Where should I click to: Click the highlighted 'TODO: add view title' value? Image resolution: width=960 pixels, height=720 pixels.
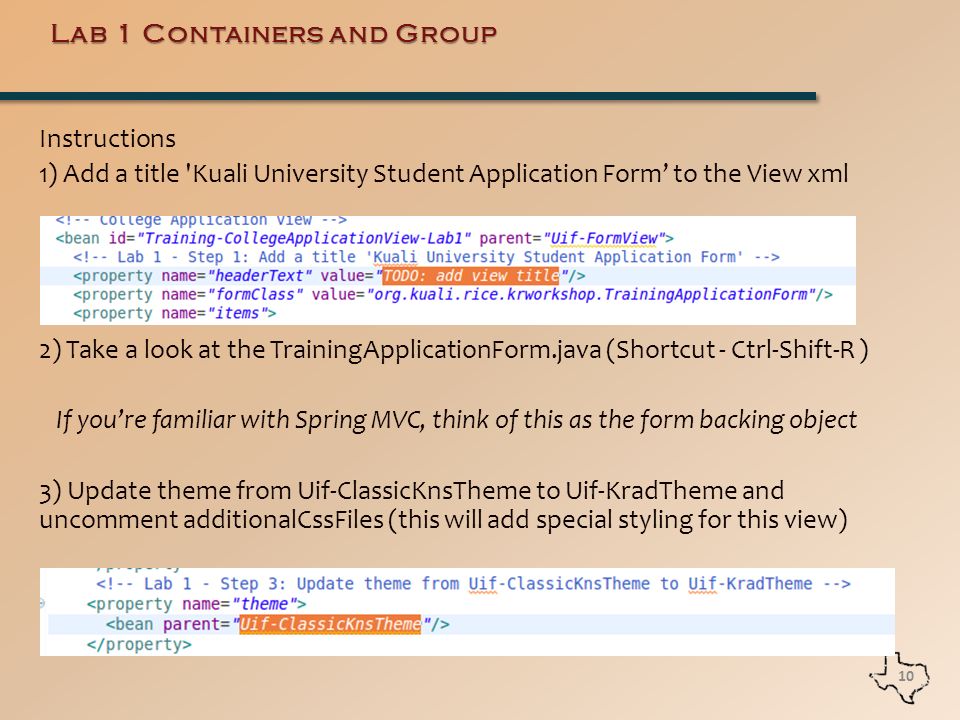click(470, 276)
